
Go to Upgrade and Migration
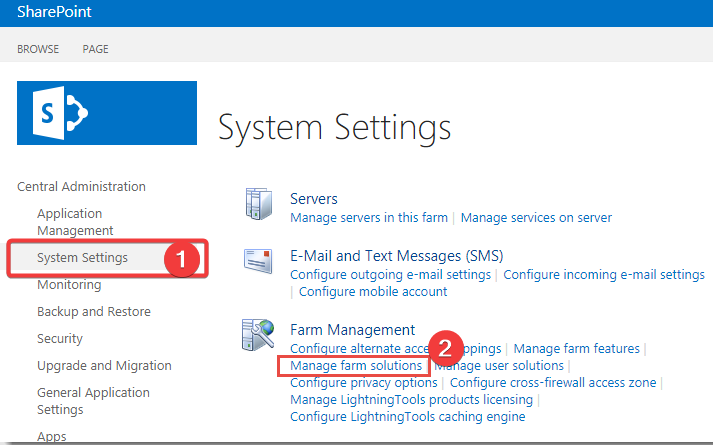click(104, 366)
